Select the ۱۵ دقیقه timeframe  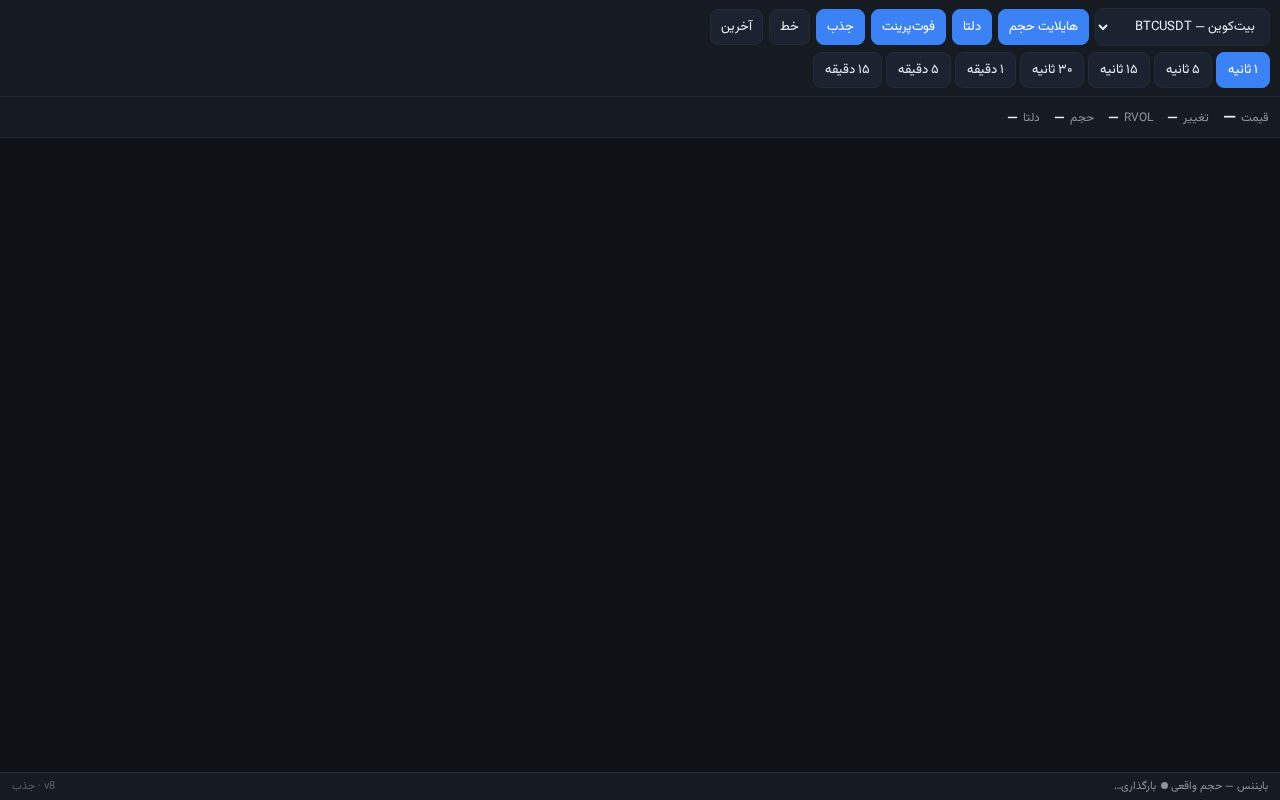(847, 70)
